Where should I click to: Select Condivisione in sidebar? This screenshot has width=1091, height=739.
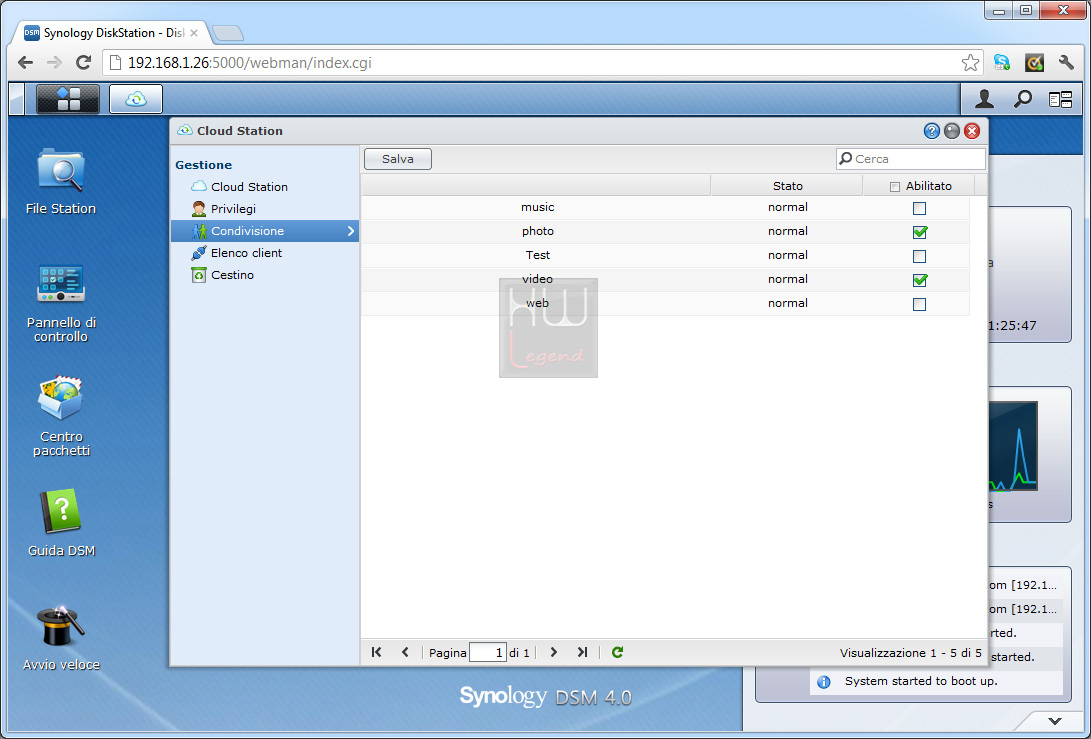[264, 231]
